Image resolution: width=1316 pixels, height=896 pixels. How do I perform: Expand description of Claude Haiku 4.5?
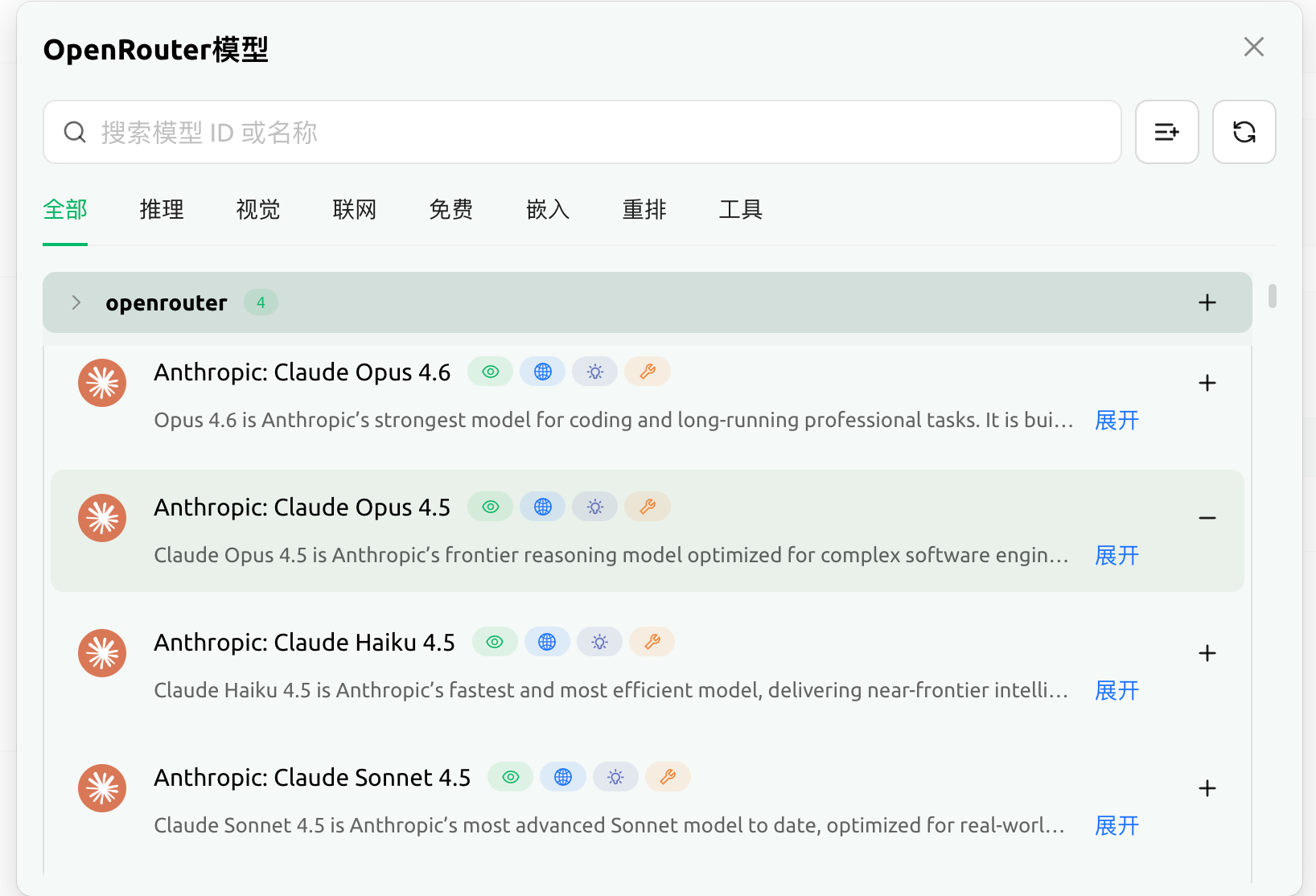click(1117, 690)
